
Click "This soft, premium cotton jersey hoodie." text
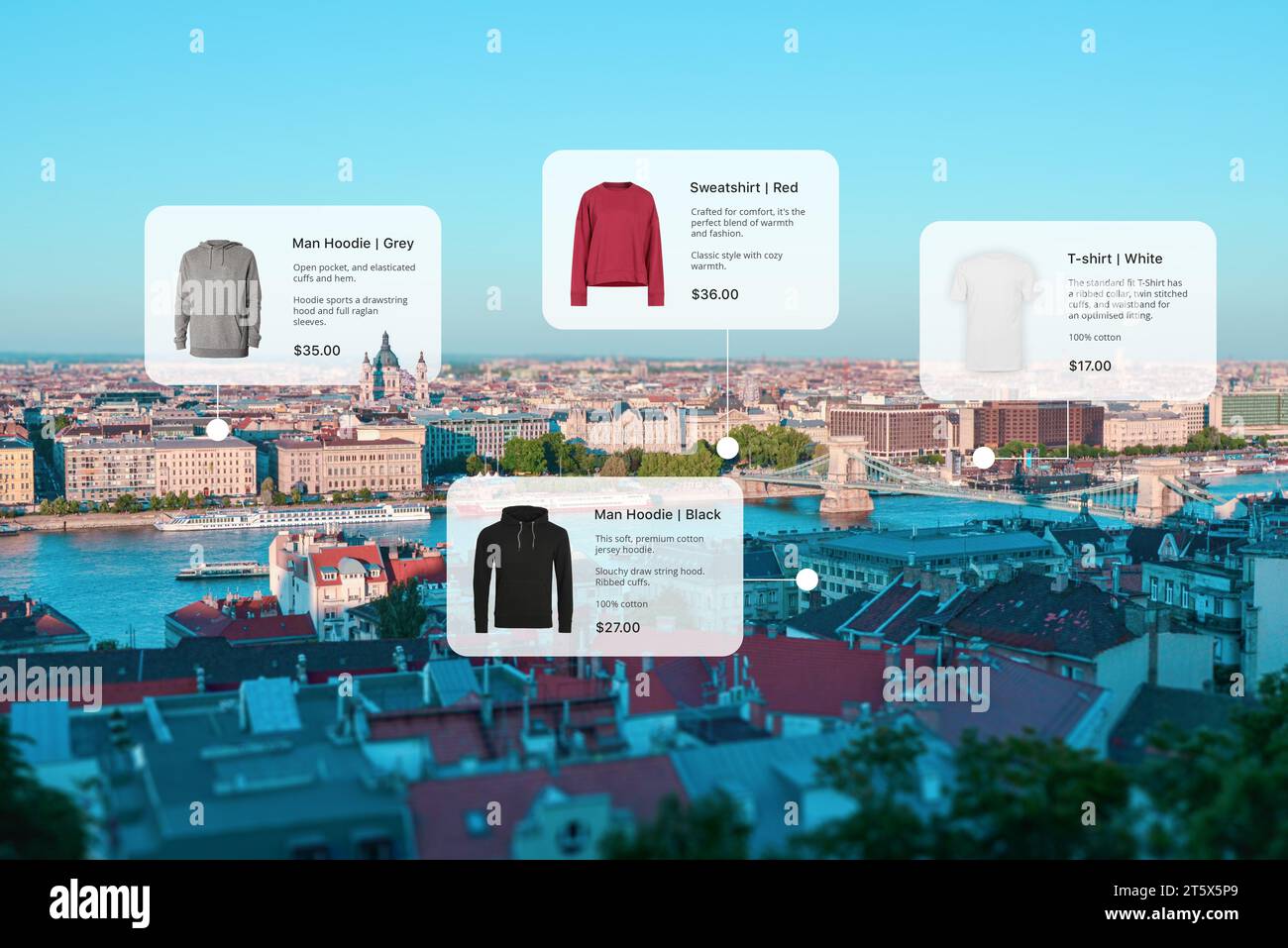[649, 544]
